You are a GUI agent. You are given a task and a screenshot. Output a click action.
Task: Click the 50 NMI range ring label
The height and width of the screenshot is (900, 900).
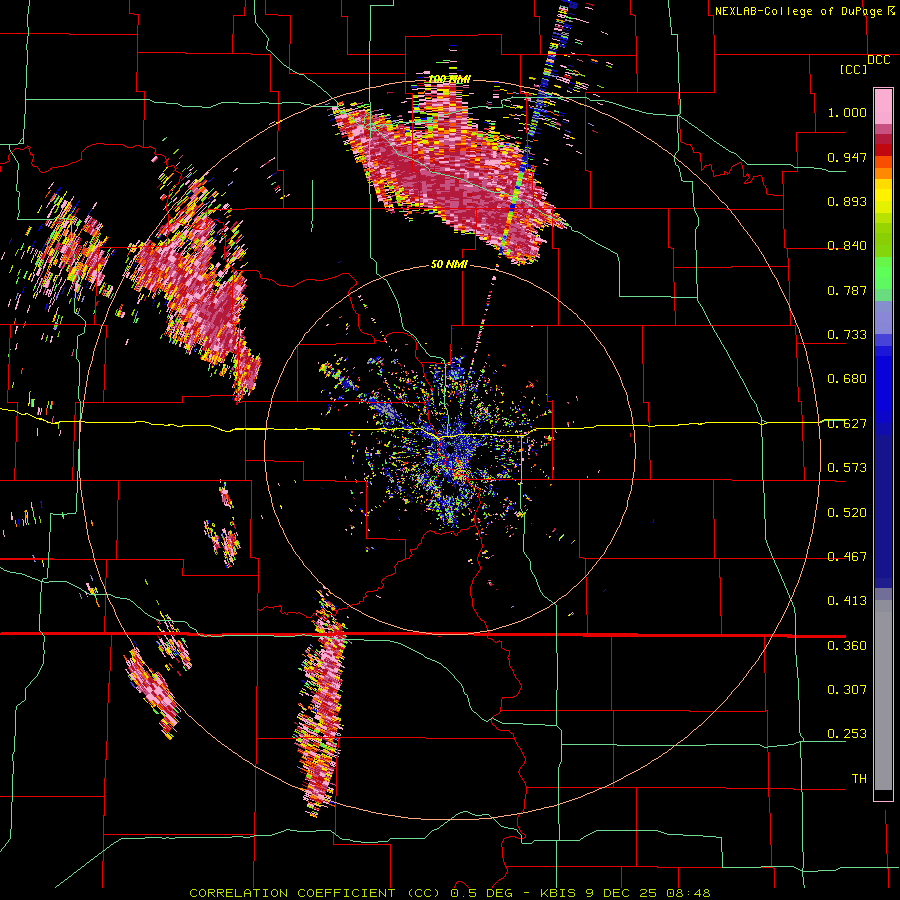tap(449, 265)
